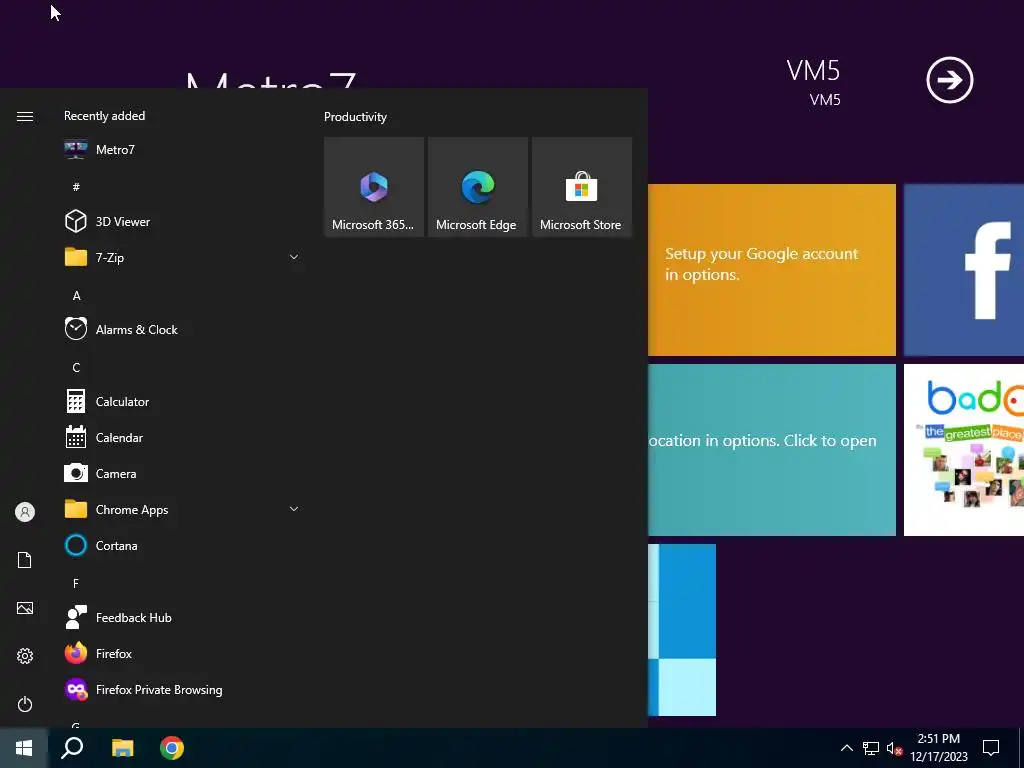The image size is (1024, 768).
Task: Click the '#' section letter header
Action: [76, 187]
